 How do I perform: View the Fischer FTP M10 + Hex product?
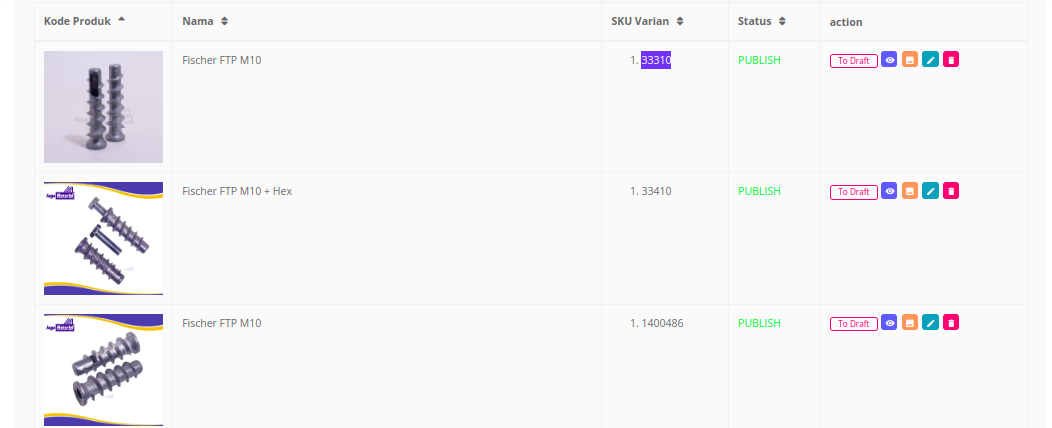click(x=889, y=191)
